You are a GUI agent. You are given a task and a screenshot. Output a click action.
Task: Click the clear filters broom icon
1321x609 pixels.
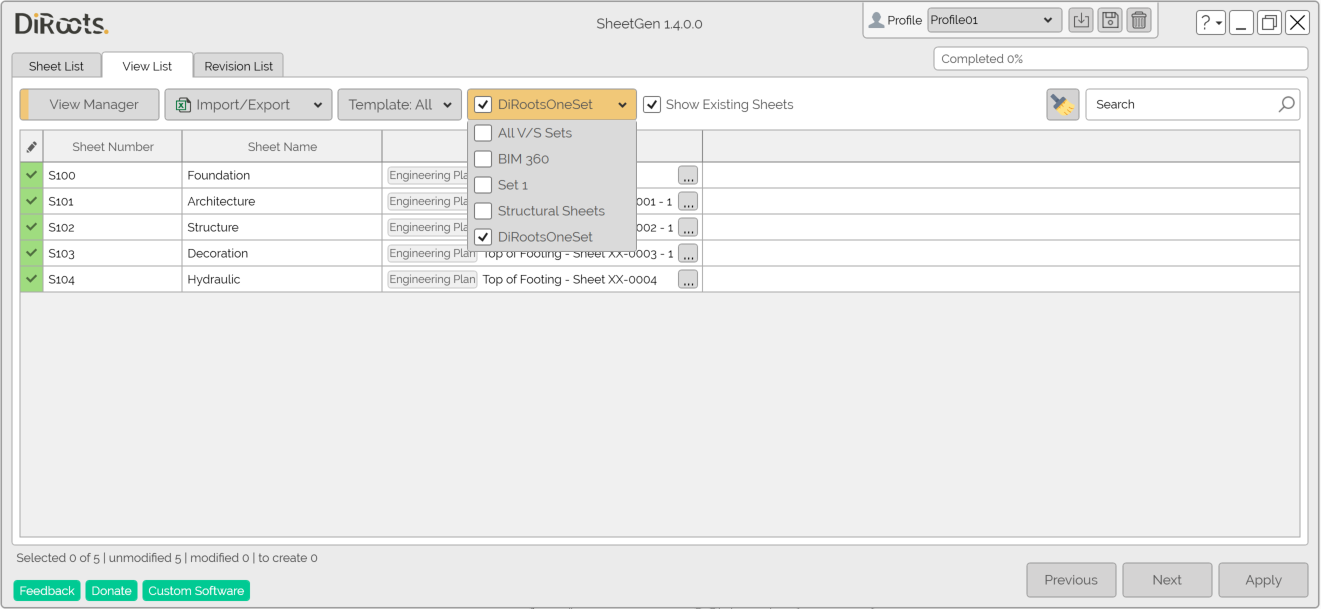(1062, 104)
